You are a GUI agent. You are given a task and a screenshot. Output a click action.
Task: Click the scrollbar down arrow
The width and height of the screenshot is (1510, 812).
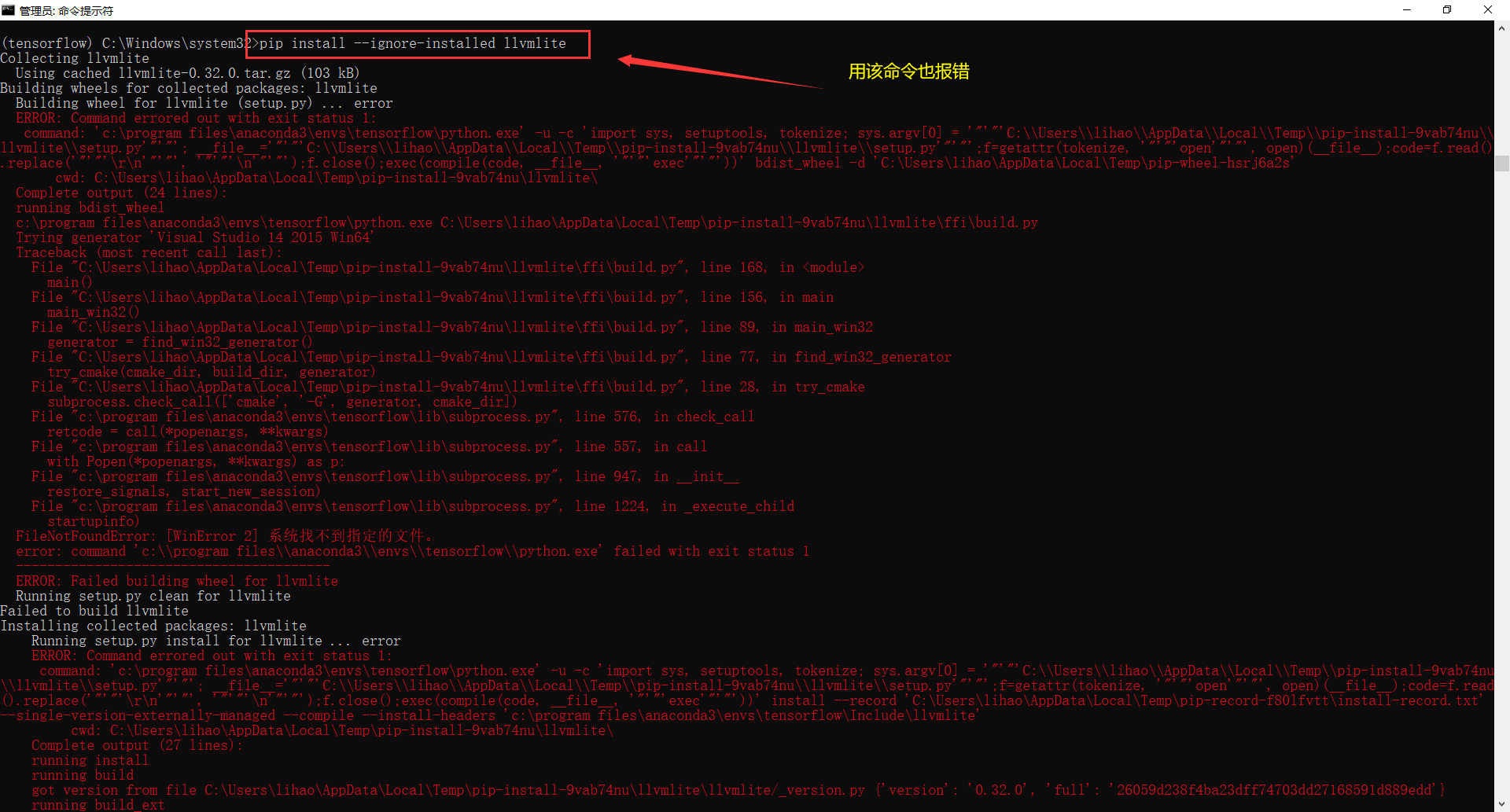[x=1502, y=804]
